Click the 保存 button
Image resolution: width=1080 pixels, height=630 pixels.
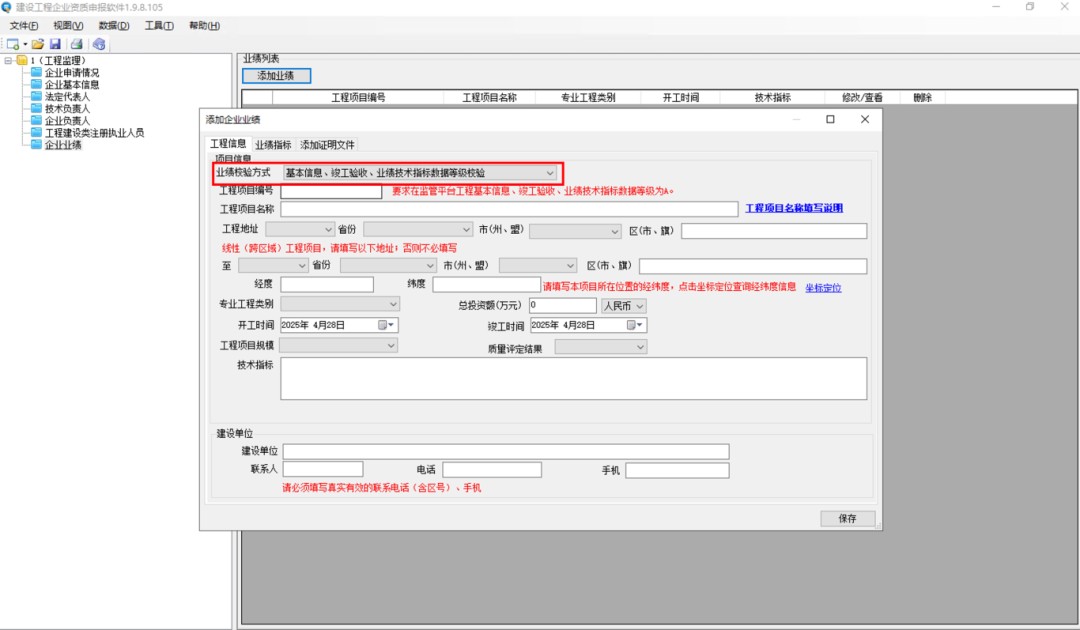[847, 518]
